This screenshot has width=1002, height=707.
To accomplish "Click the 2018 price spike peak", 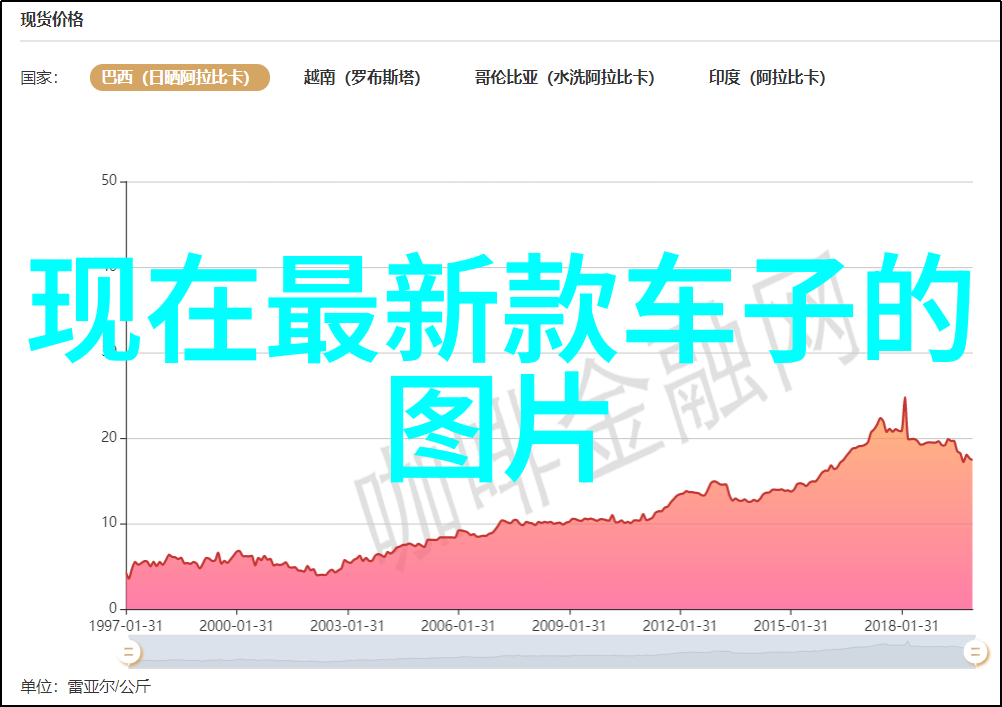I will [905, 398].
